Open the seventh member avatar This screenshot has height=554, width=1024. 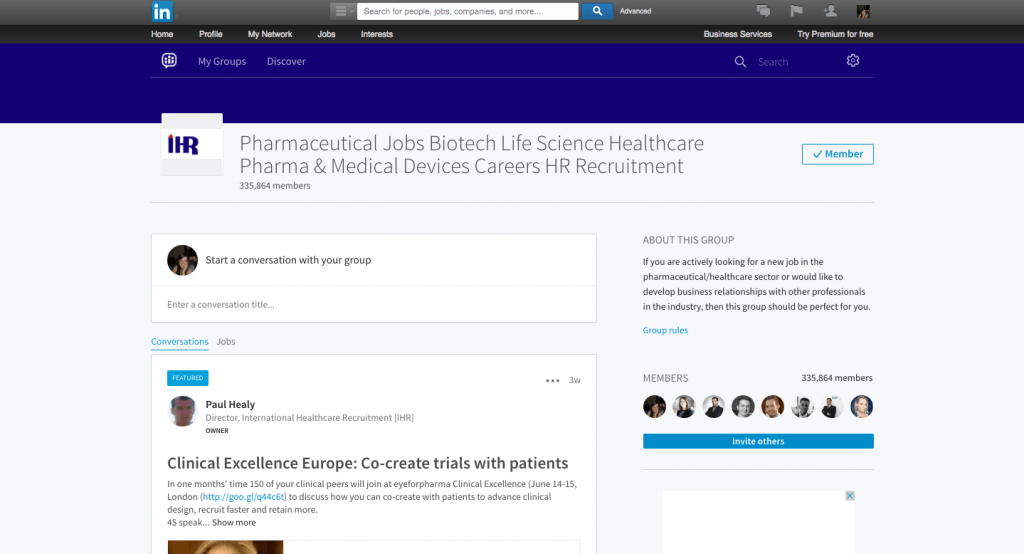tap(832, 406)
